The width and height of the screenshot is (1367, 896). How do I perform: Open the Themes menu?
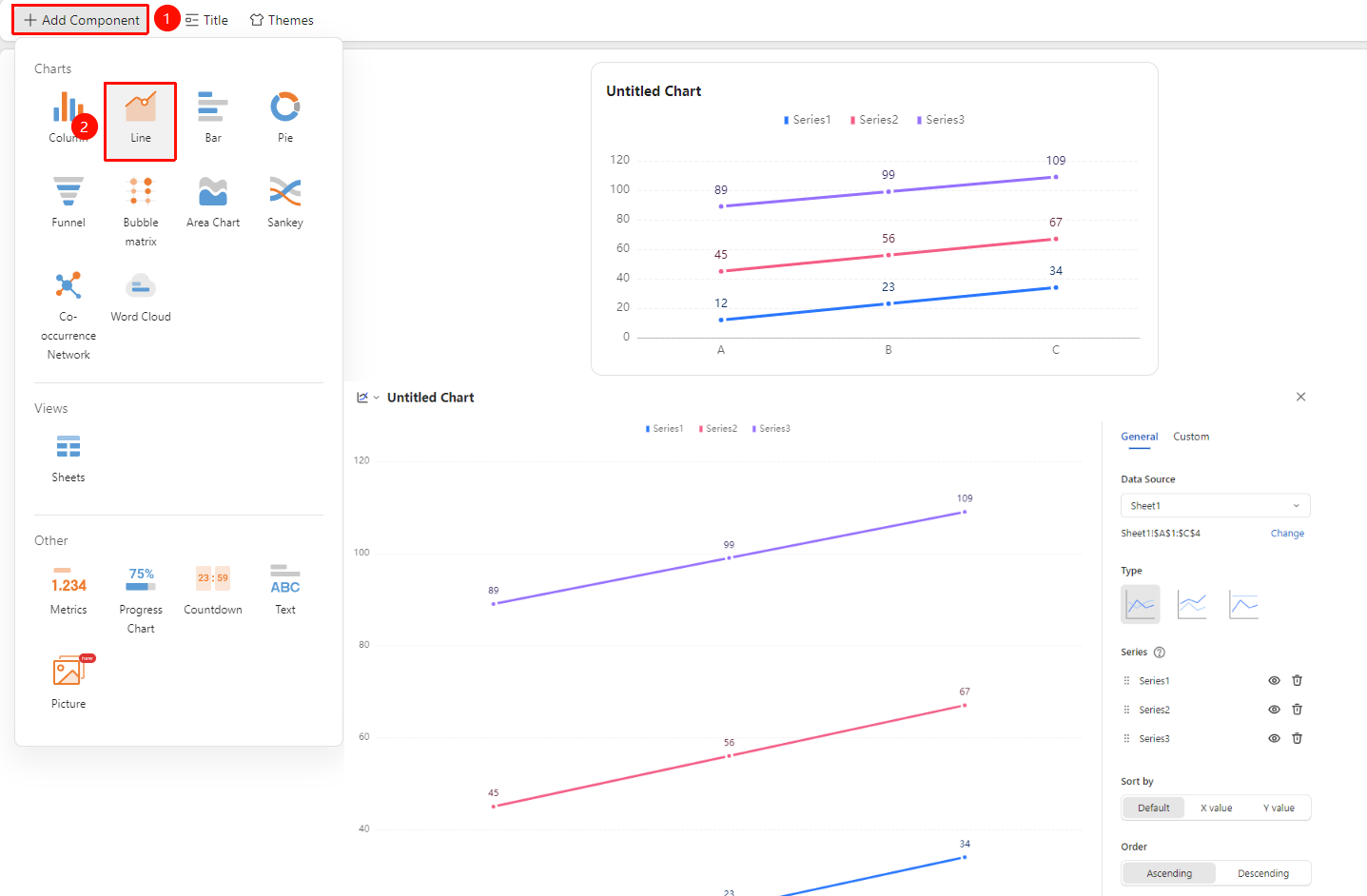(x=282, y=20)
